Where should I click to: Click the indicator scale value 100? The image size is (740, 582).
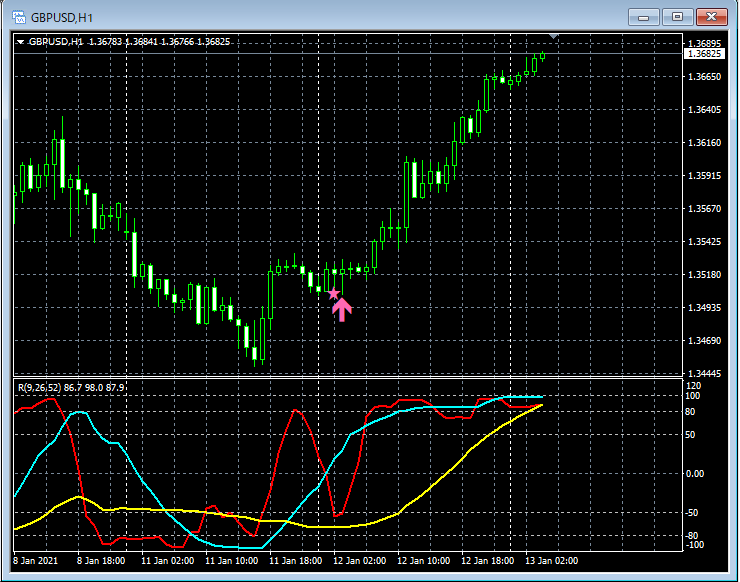click(694, 396)
